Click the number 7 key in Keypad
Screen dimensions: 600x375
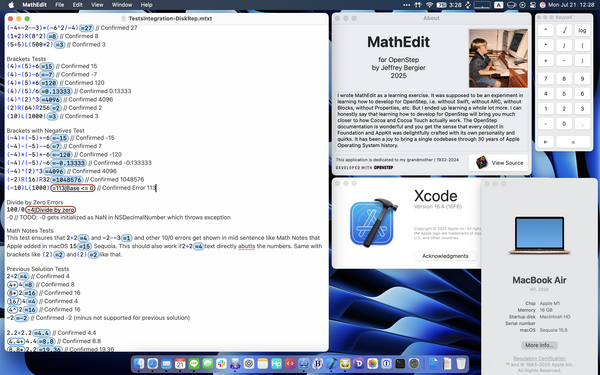click(546, 79)
